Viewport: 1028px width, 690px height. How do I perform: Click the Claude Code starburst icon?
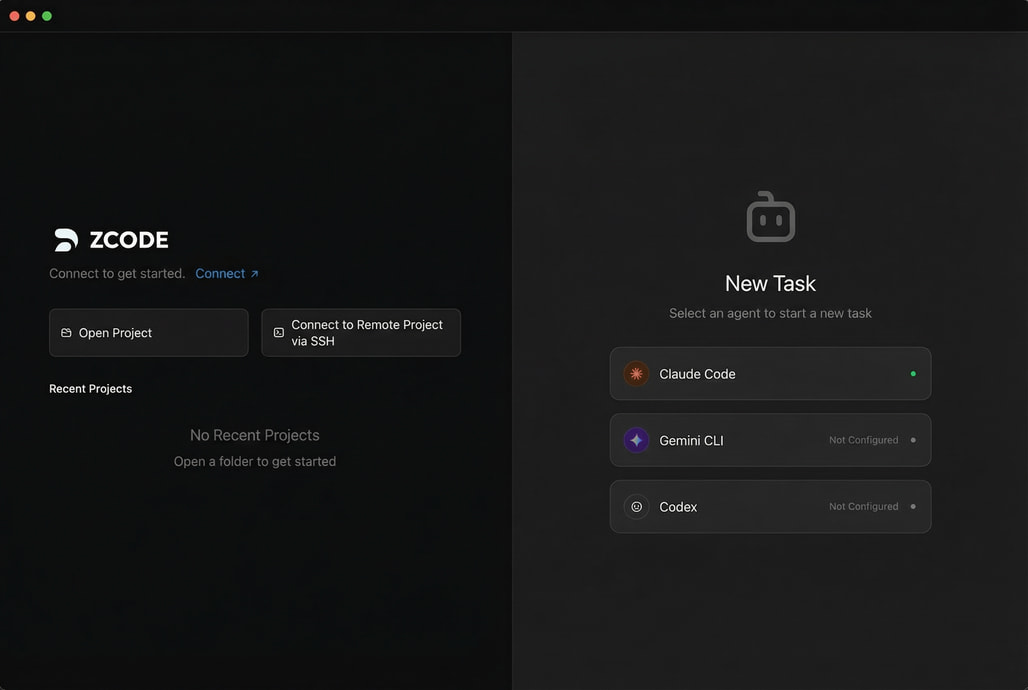click(636, 374)
